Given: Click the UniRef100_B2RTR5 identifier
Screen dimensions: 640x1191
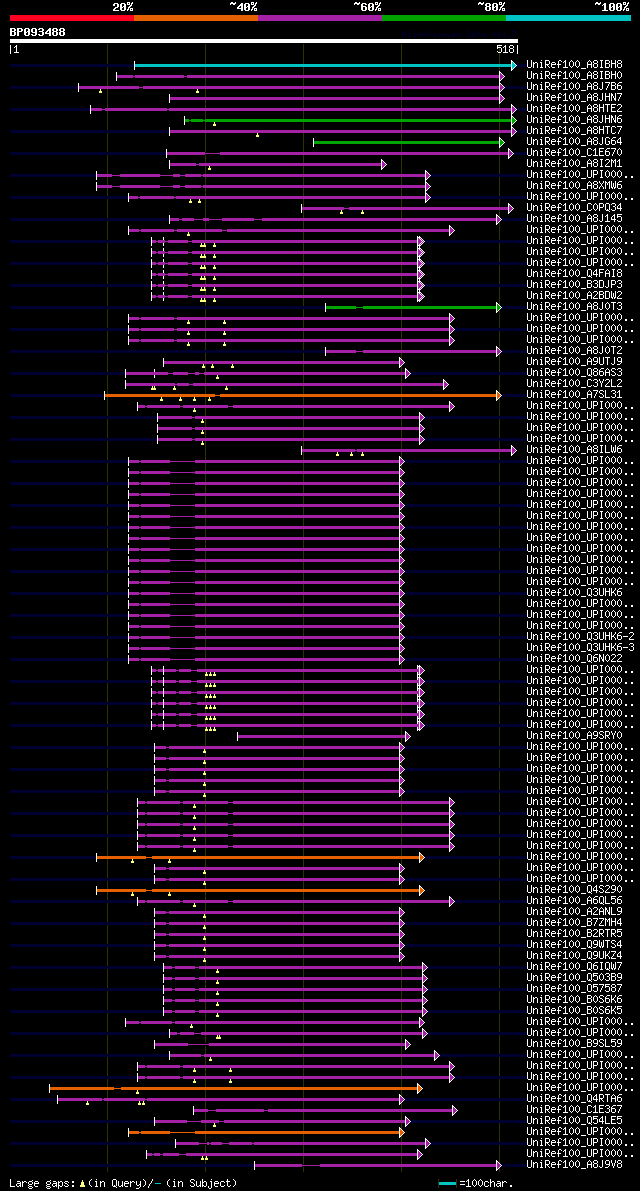Looking at the screenshot, I should coord(574,934).
